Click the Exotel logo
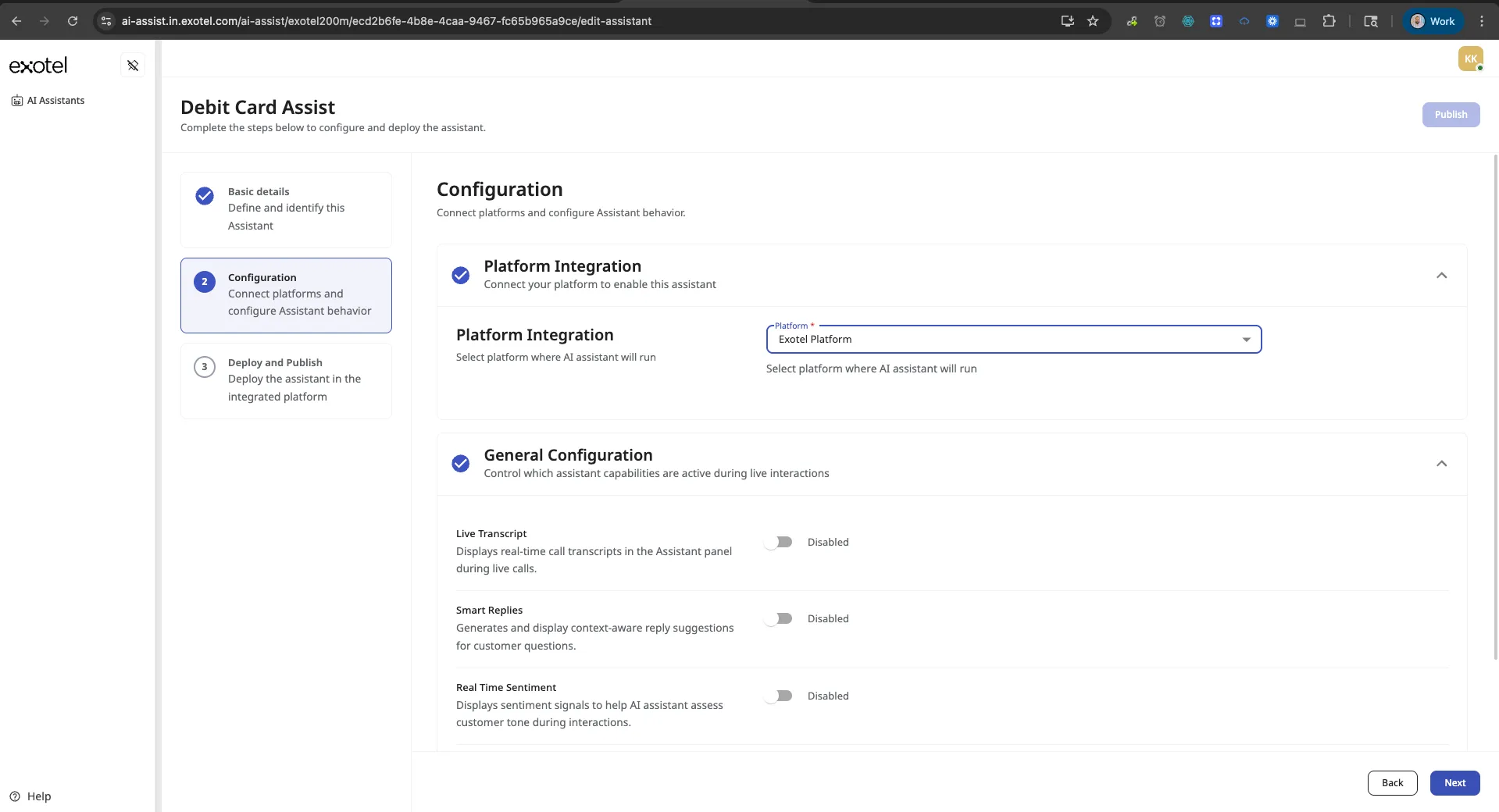The height and width of the screenshot is (812, 1499). click(x=38, y=66)
